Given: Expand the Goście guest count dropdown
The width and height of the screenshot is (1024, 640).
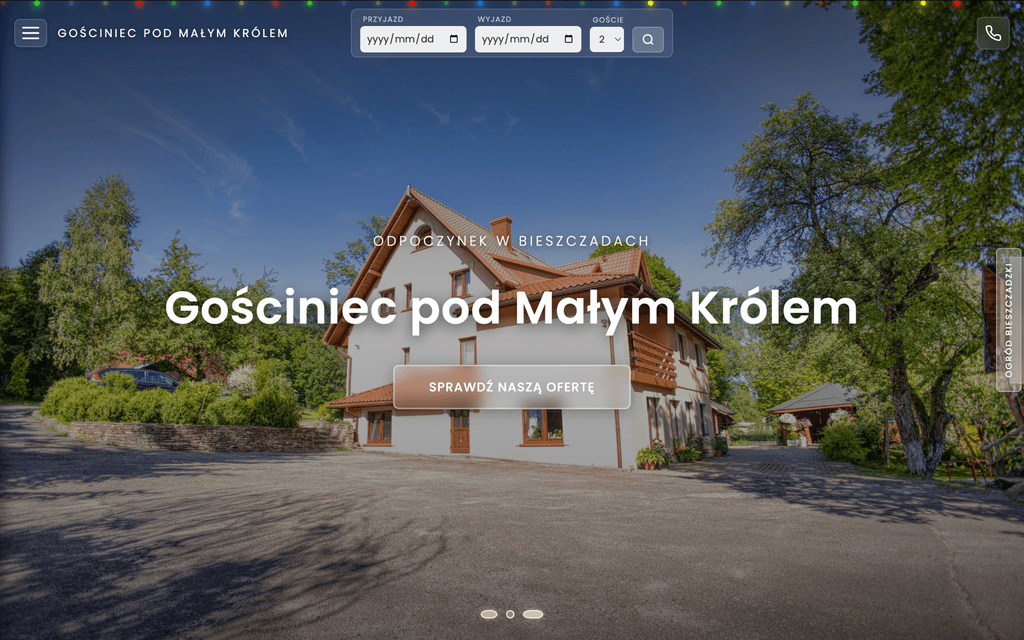Looking at the screenshot, I should [x=607, y=40].
